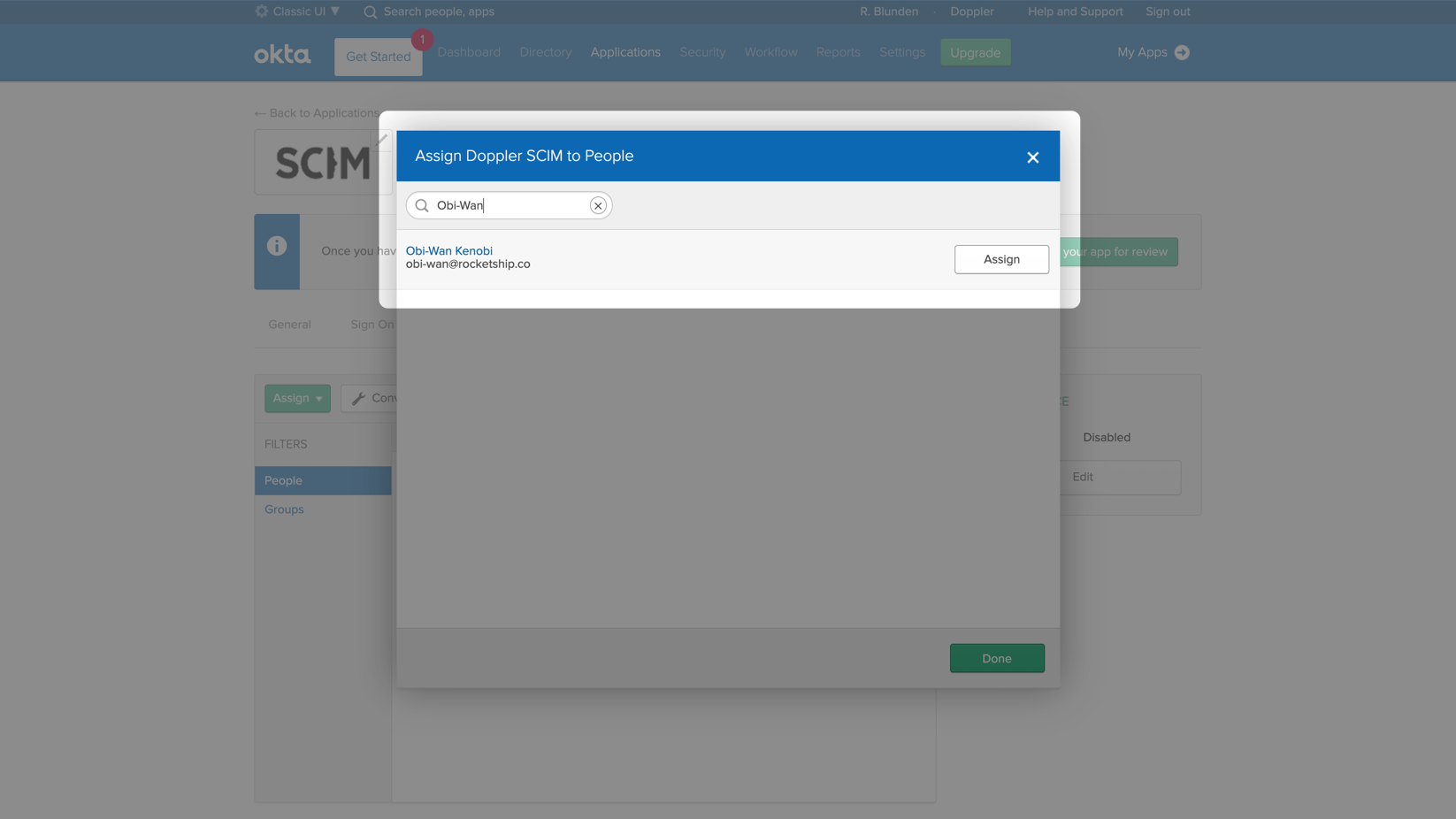
Task: Click the info icon in the banner
Action: [x=277, y=246]
